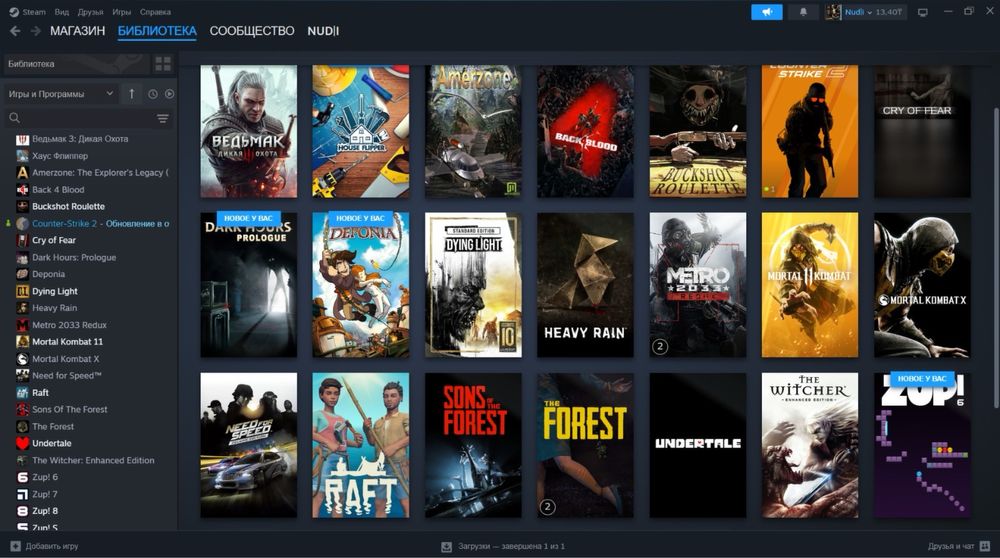Open friends chat icon at bottom right

[985, 546]
